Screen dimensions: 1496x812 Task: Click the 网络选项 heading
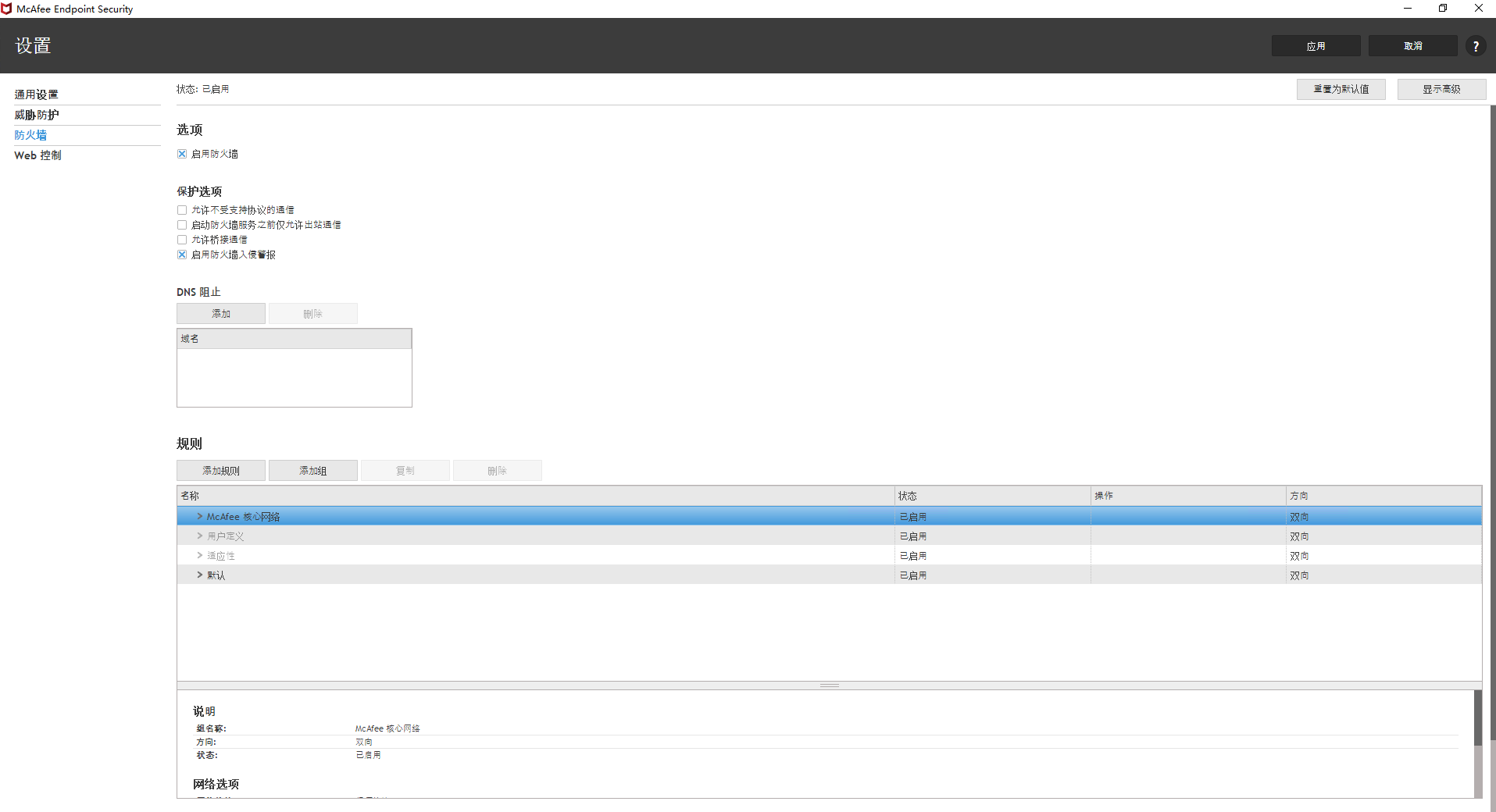216,784
